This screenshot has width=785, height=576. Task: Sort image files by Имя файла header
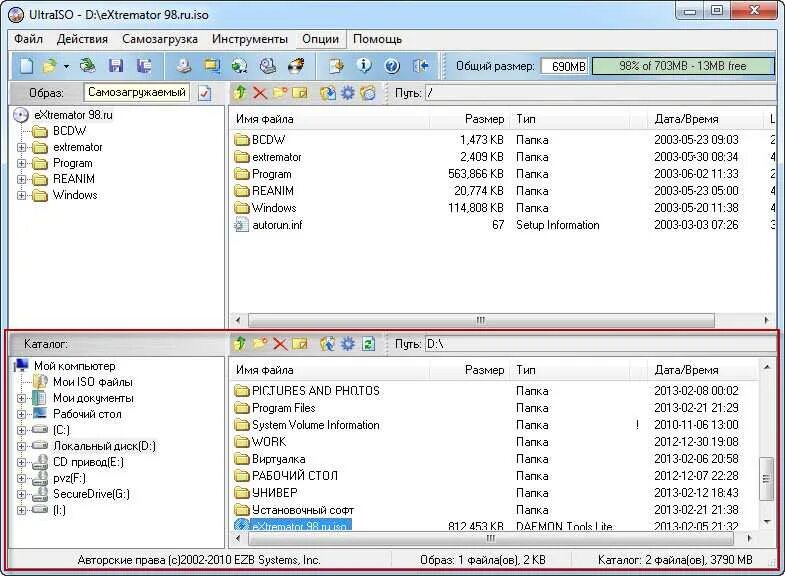330,119
